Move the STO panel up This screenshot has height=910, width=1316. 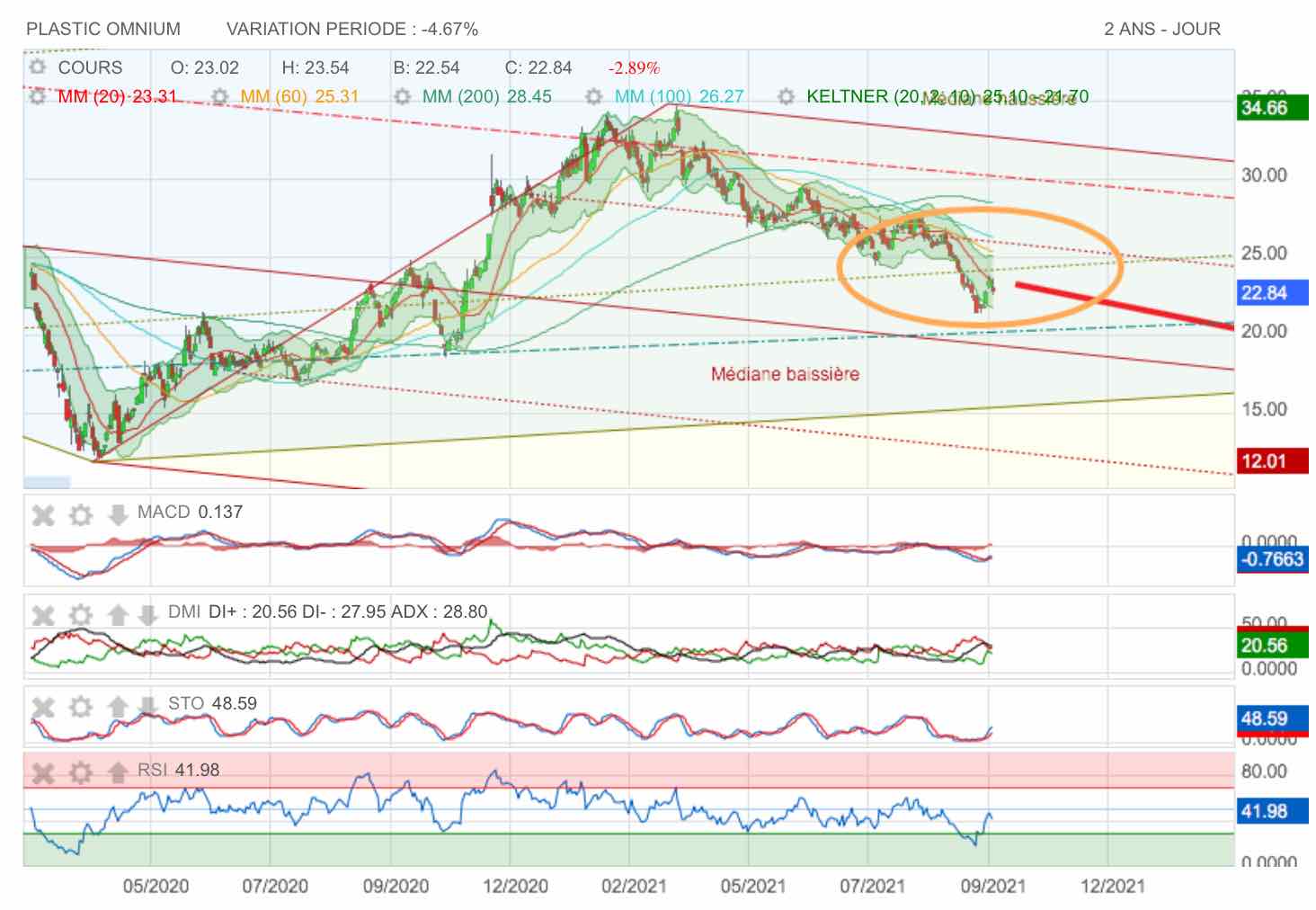118,707
